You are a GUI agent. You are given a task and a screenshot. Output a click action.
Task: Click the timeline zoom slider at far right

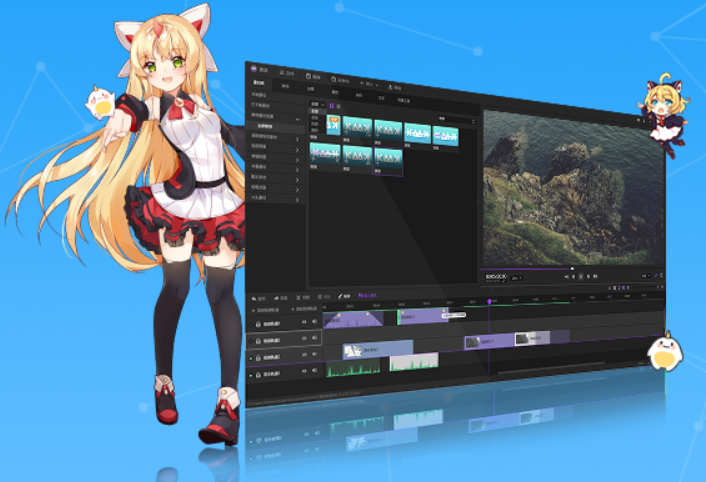[646, 286]
